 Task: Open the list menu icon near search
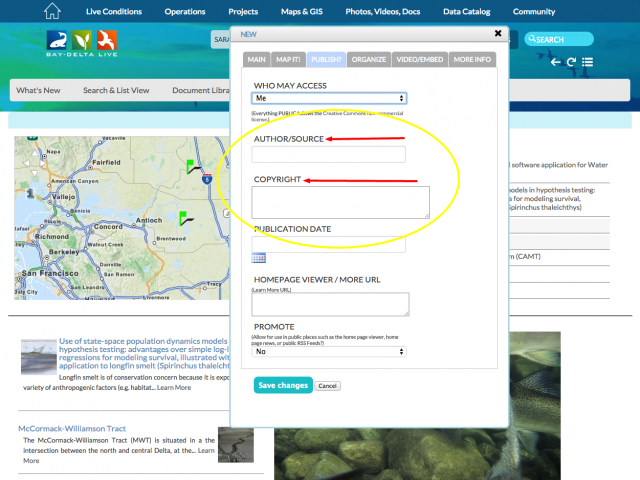(x=588, y=62)
